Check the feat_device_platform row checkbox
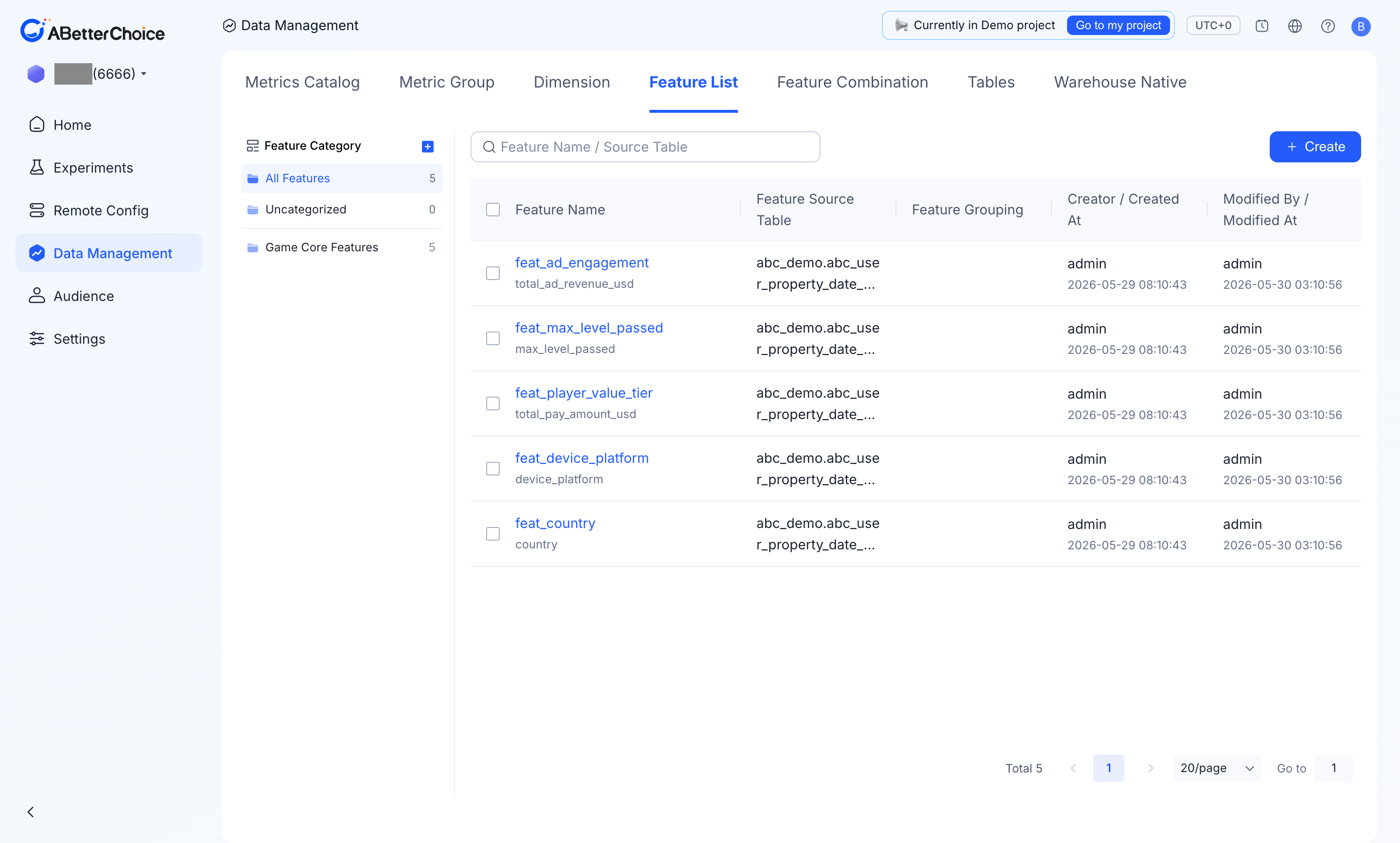This screenshot has height=843, width=1400. [493, 469]
